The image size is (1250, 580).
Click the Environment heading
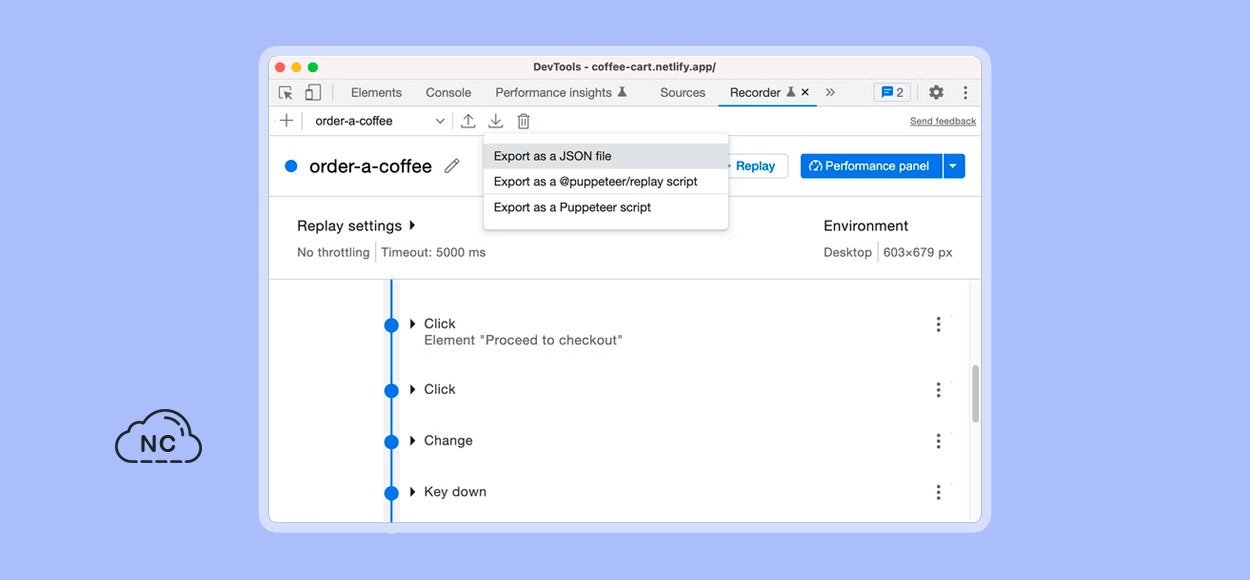[866, 226]
